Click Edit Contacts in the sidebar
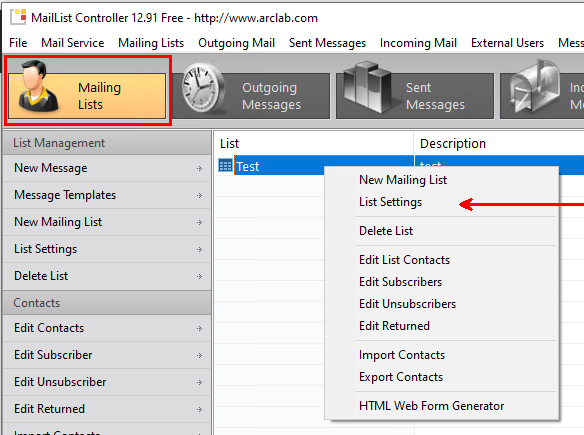The image size is (584, 435). coord(107,328)
